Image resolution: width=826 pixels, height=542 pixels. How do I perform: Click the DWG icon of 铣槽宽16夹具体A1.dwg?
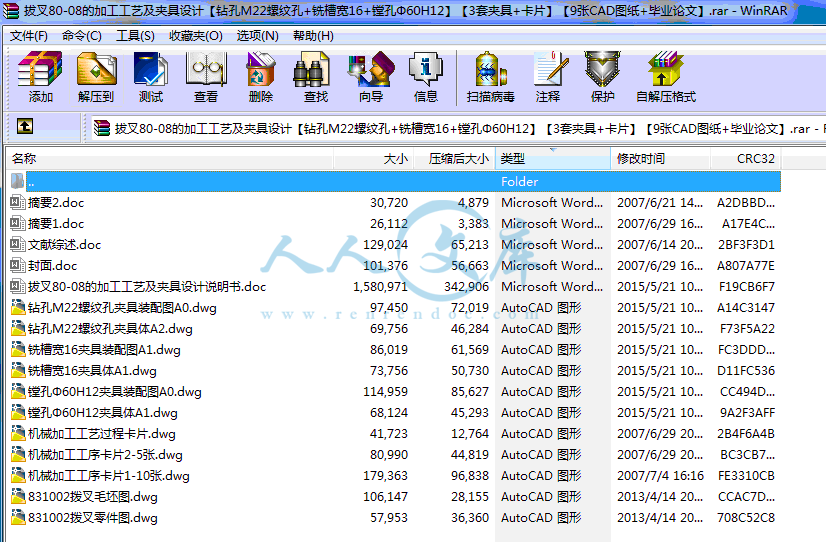18,370
